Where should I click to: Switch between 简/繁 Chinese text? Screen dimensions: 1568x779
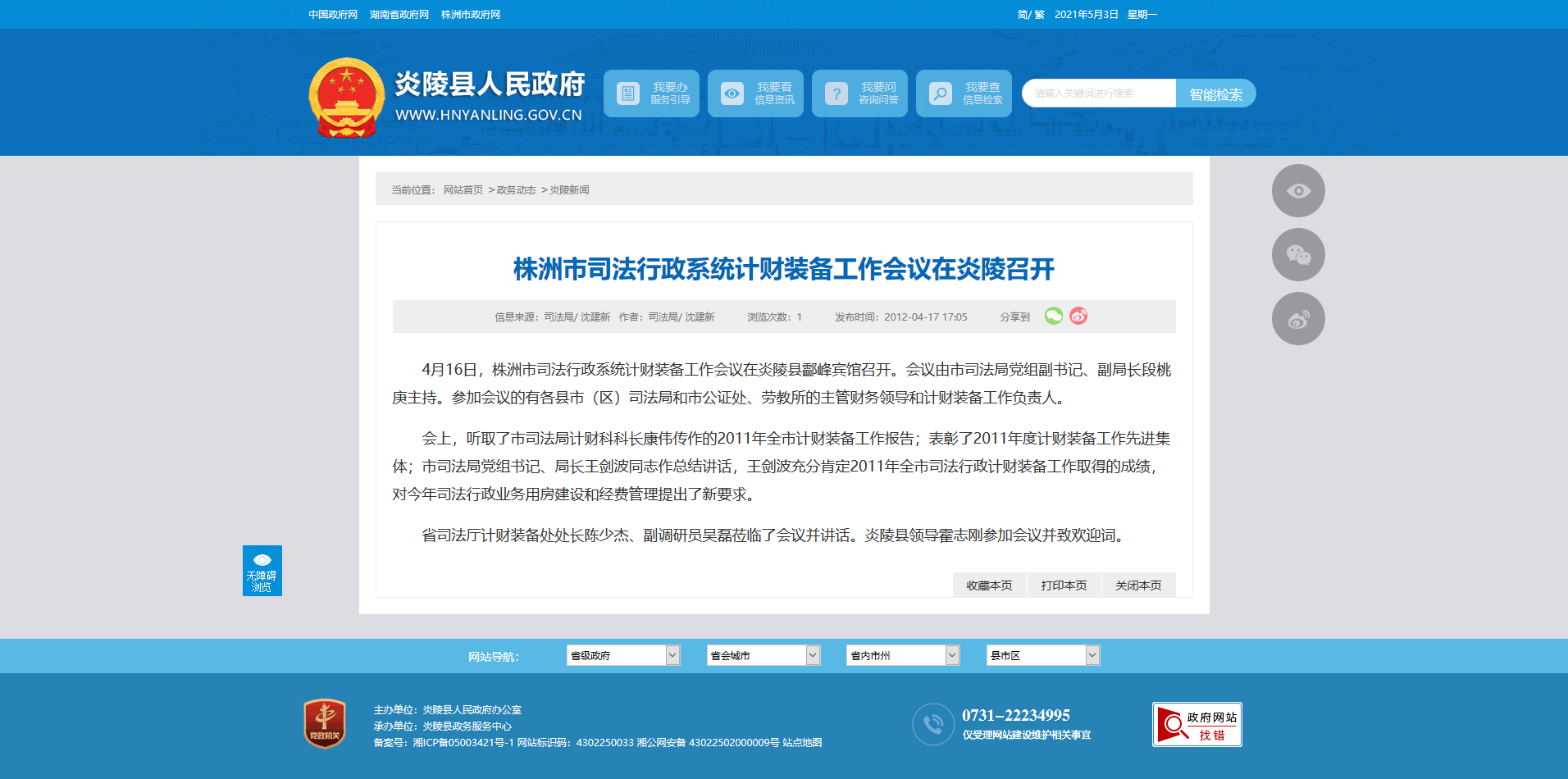click(1031, 15)
